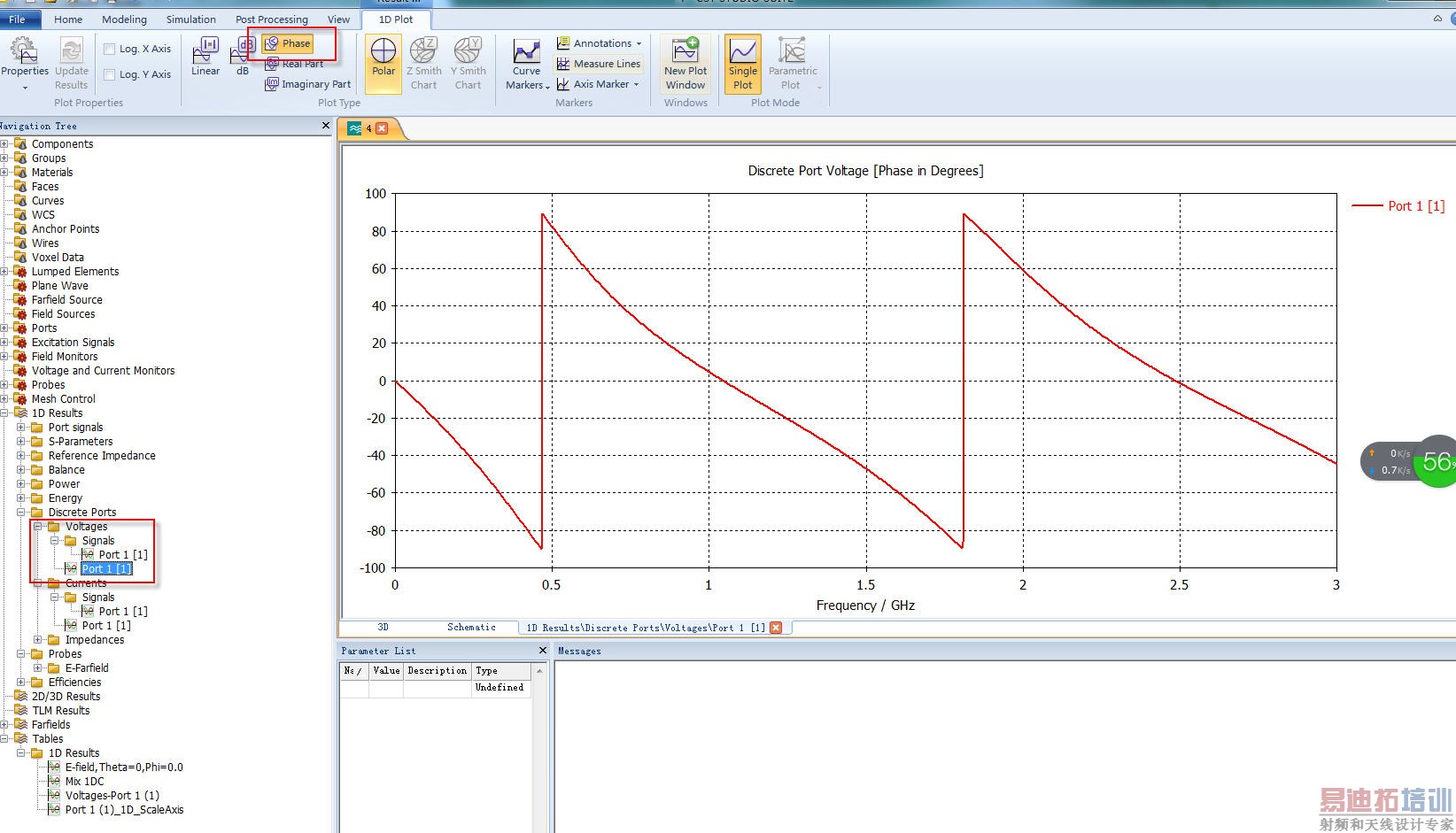Open the Curve Markers tool
Screen dimensions: 1456x833
coord(527,64)
